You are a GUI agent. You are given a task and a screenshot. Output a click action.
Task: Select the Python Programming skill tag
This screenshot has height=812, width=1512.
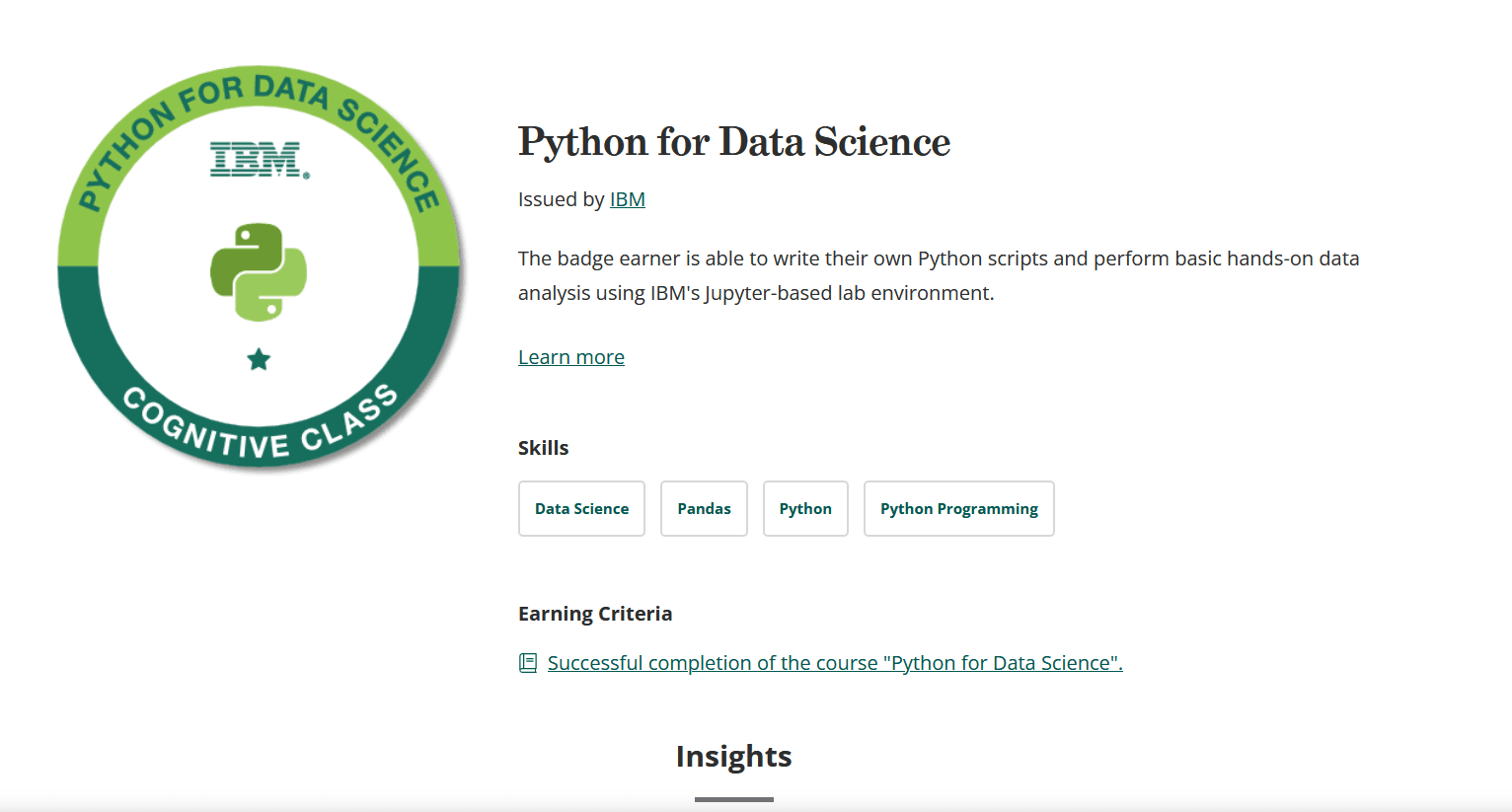(958, 508)
